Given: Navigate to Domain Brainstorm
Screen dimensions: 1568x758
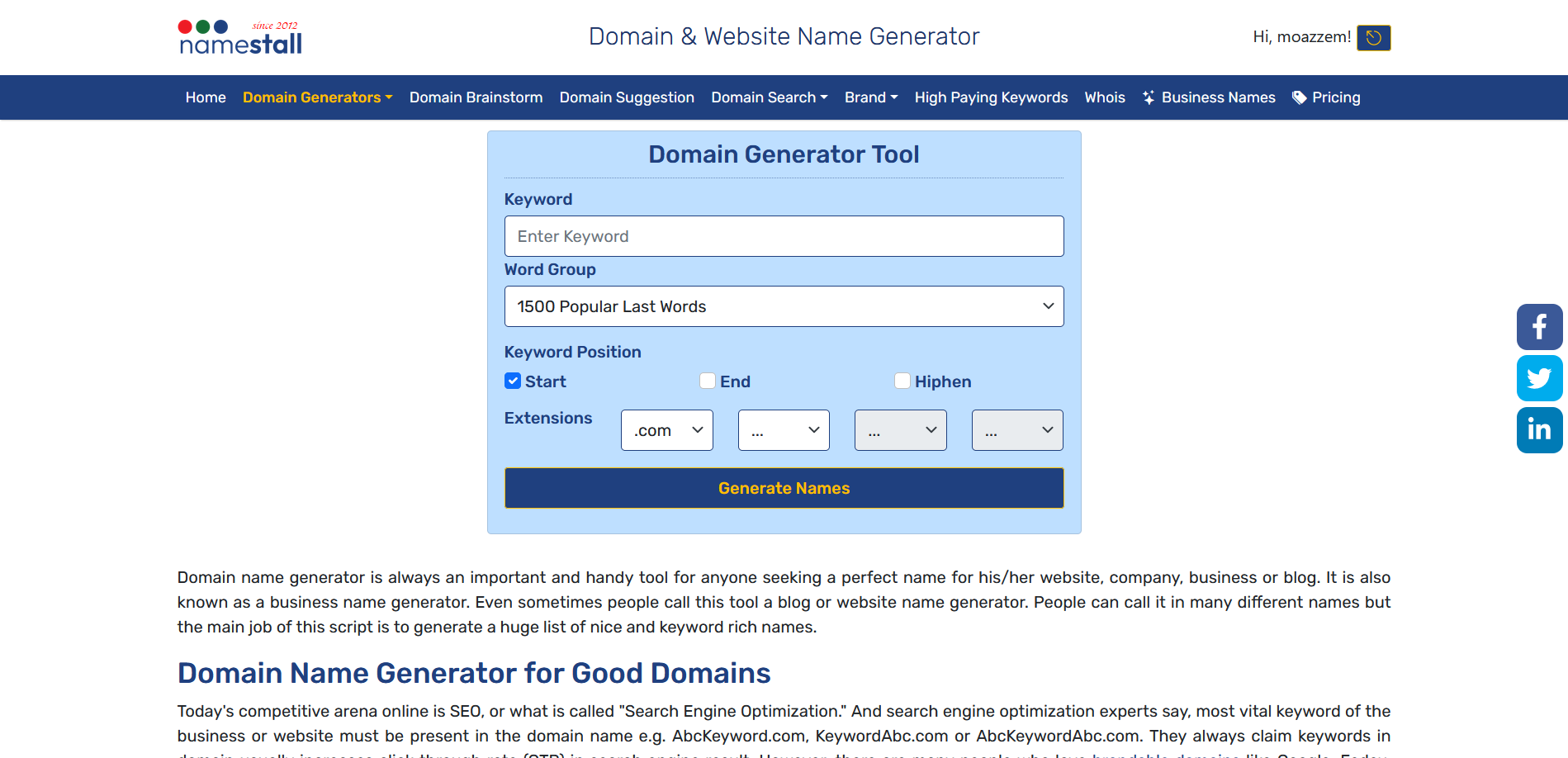Looking at the screenshot, I should pos(476,97).
